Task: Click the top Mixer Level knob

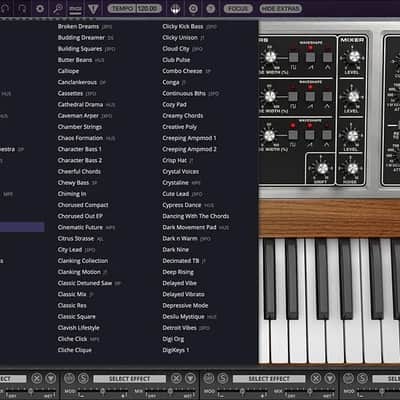Action: click(x=354, y=57)
